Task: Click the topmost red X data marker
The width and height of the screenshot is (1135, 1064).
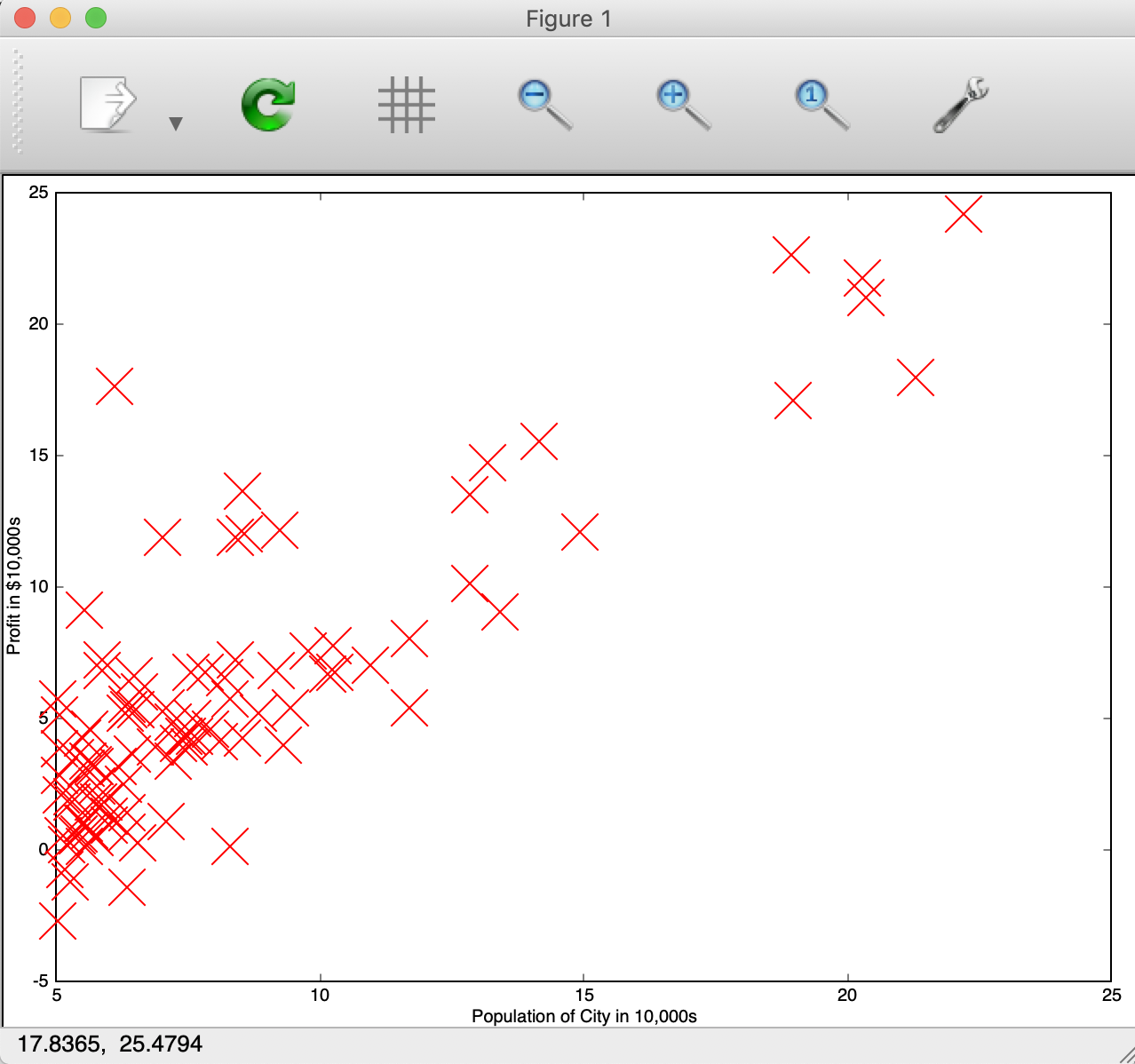Action: 965,213
